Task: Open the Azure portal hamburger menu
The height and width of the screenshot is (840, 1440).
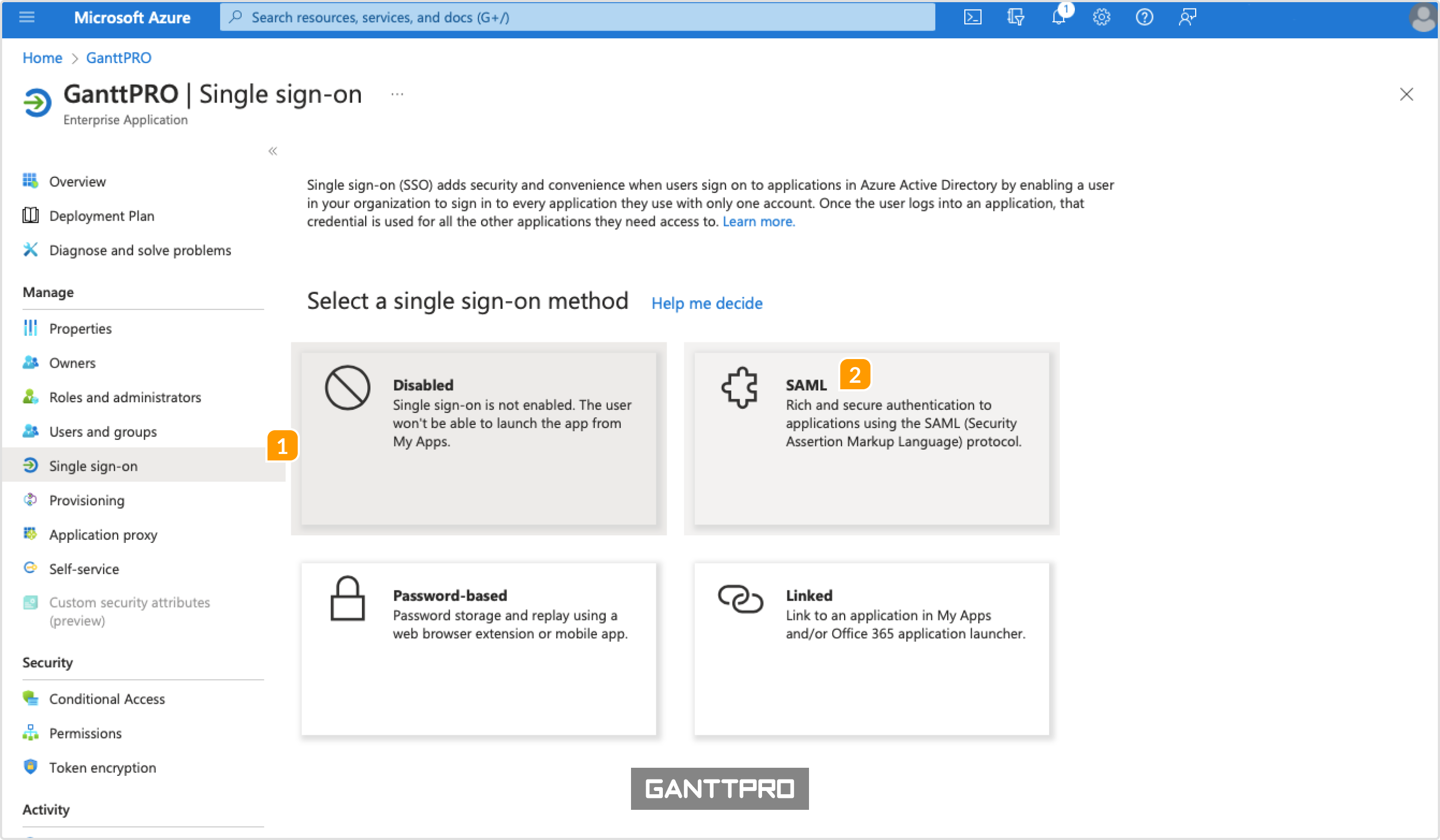Action: coord(27,17)
